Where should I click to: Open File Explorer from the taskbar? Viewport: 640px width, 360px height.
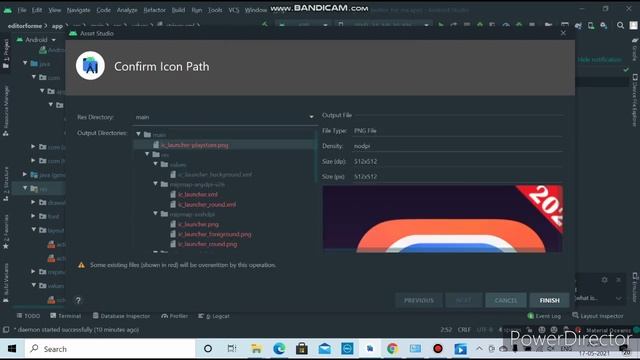pos(256,349)
